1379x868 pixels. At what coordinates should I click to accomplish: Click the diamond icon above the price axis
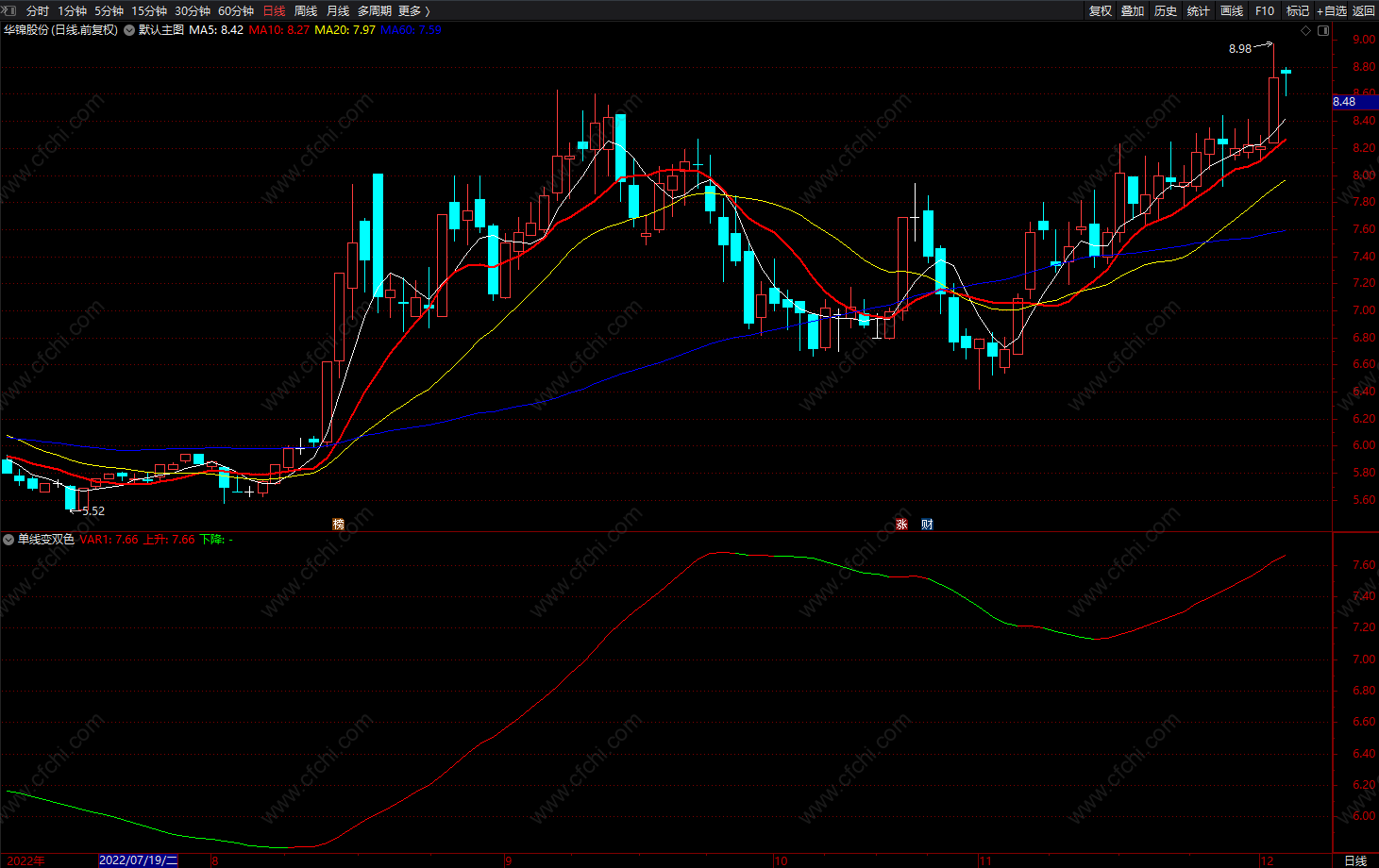[x=1306, y=30]
